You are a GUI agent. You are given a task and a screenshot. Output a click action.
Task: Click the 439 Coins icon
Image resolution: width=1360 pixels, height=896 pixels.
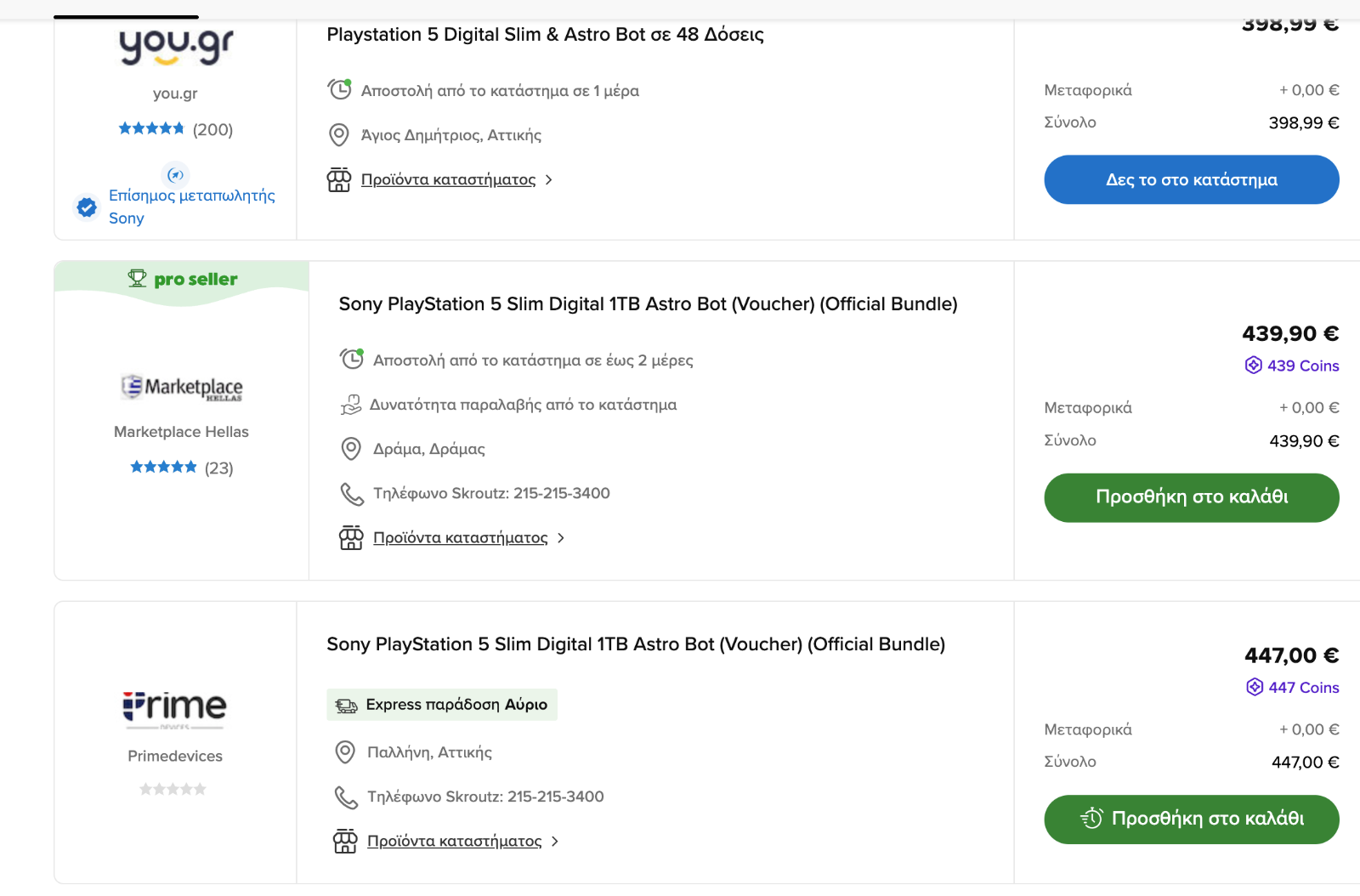click(x=1254, y=365)
